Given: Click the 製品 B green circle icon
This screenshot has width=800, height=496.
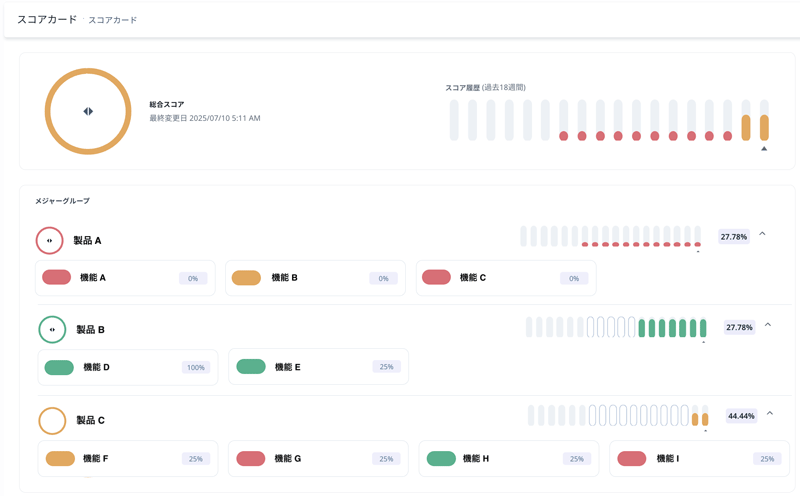Looking at the screenshot, I should (52, 330).
